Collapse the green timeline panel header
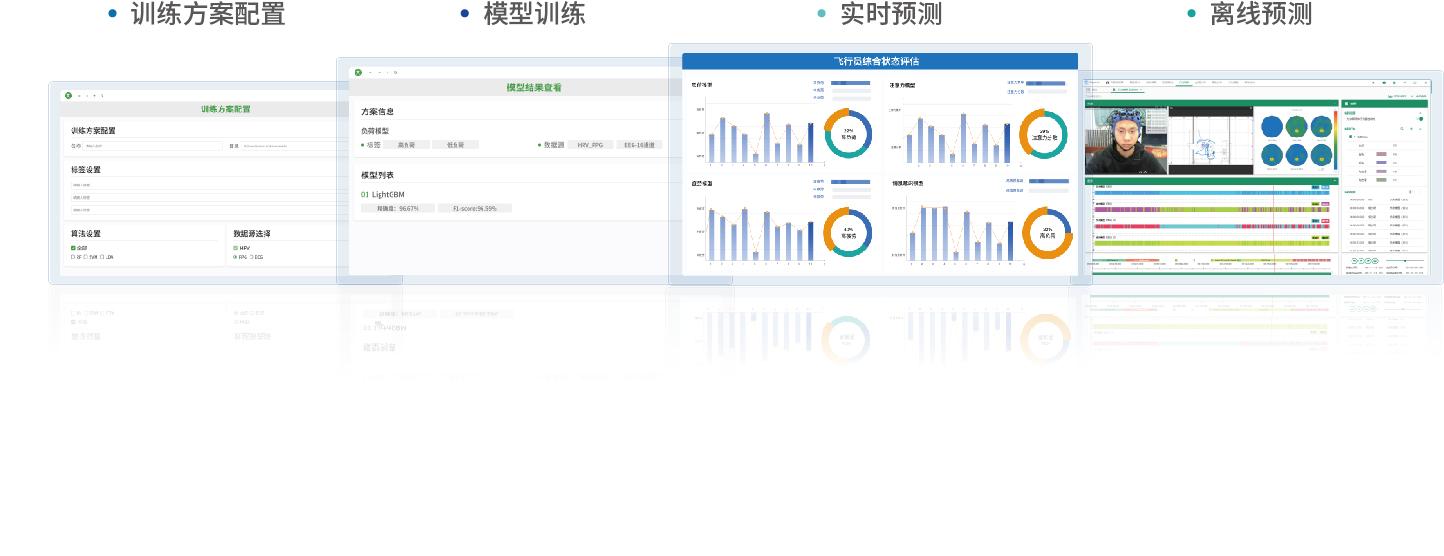This screenshot has height=556, width=1444. (1334, 181)
